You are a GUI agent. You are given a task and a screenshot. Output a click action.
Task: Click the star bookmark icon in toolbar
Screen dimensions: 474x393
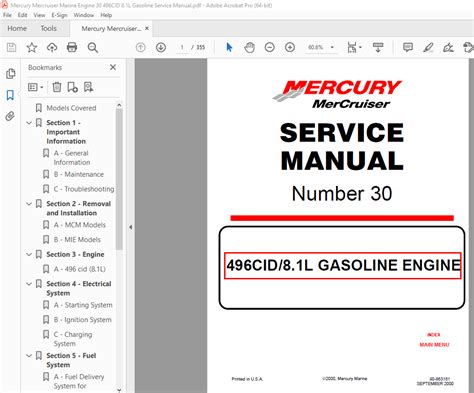32,48
